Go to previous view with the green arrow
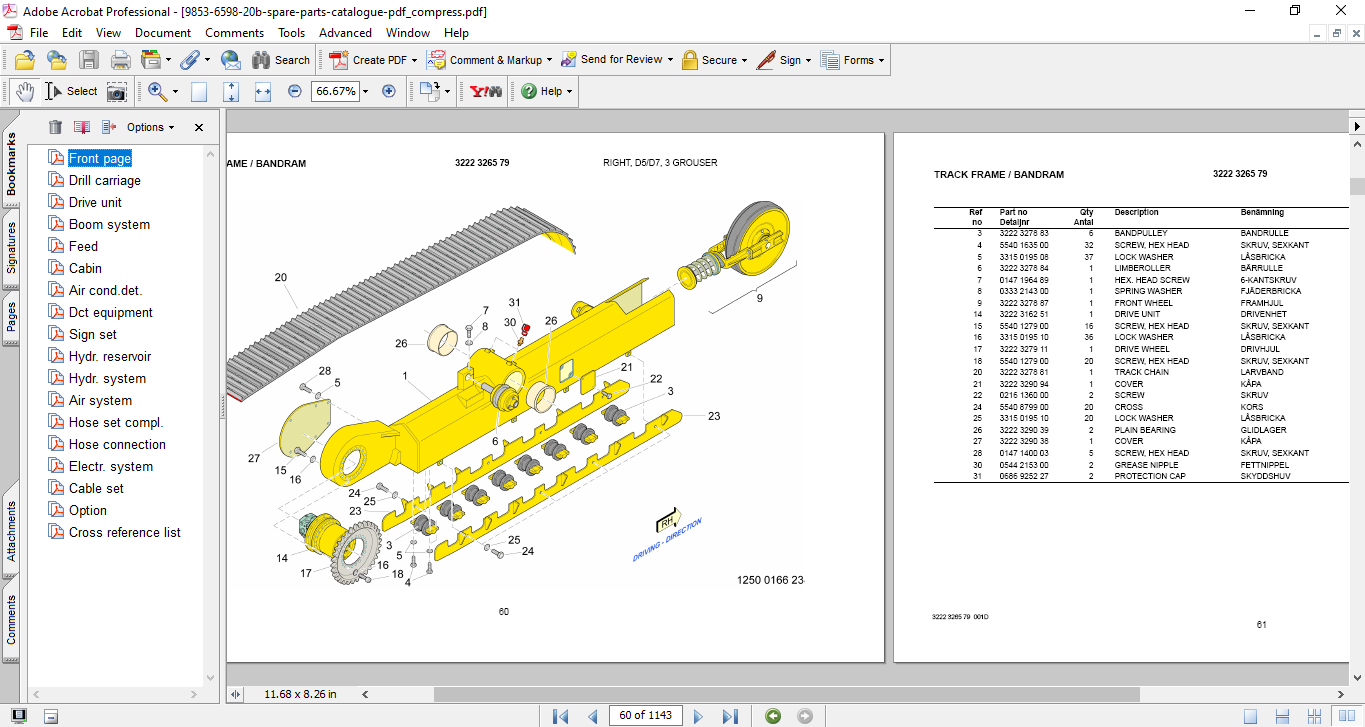 pyautogui.click(x=772, y=716)
